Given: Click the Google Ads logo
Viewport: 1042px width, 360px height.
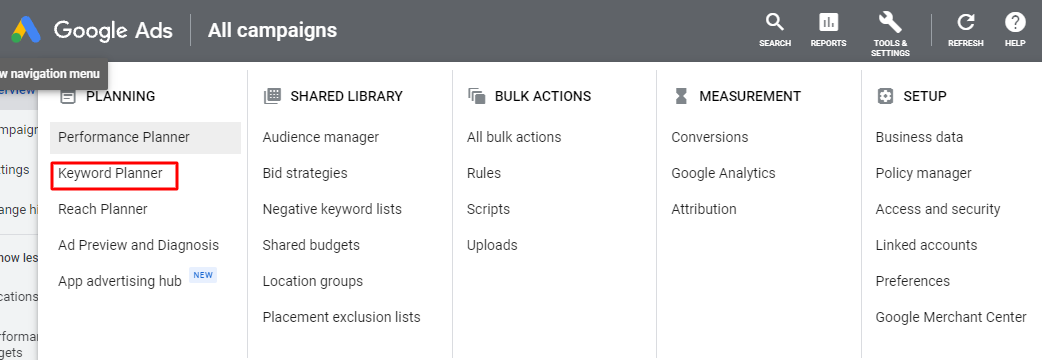Looking at the screenshot, I should pos(27,31).
